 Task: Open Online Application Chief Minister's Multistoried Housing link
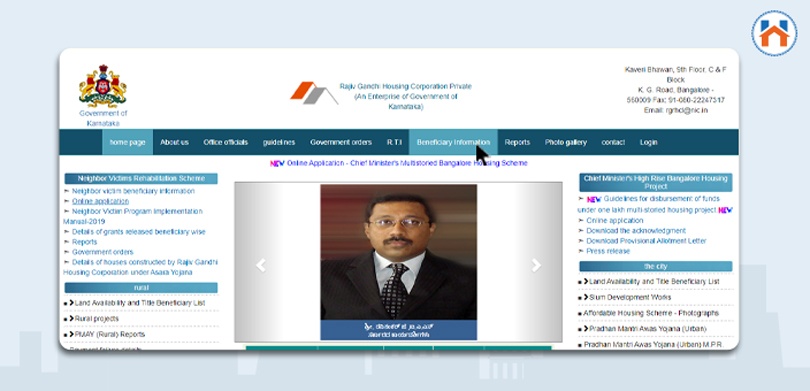[407, 163]
